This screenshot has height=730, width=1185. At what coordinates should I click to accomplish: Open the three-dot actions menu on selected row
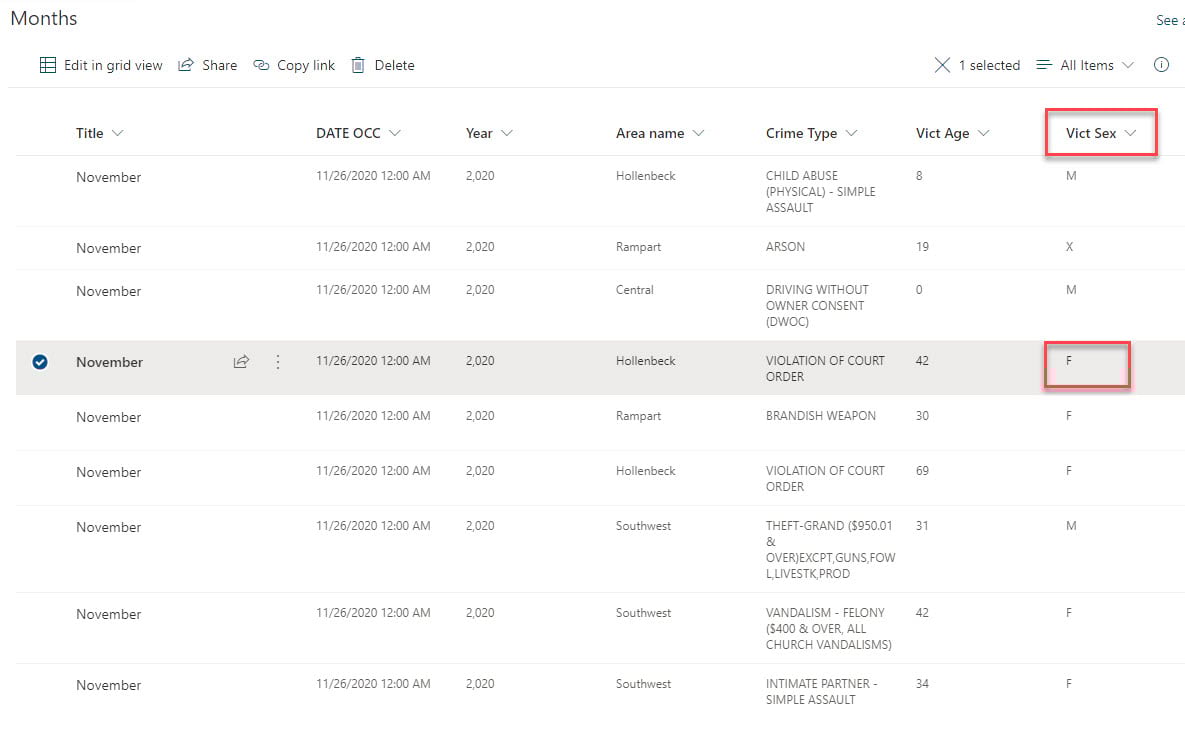click(x=278, y=362)
